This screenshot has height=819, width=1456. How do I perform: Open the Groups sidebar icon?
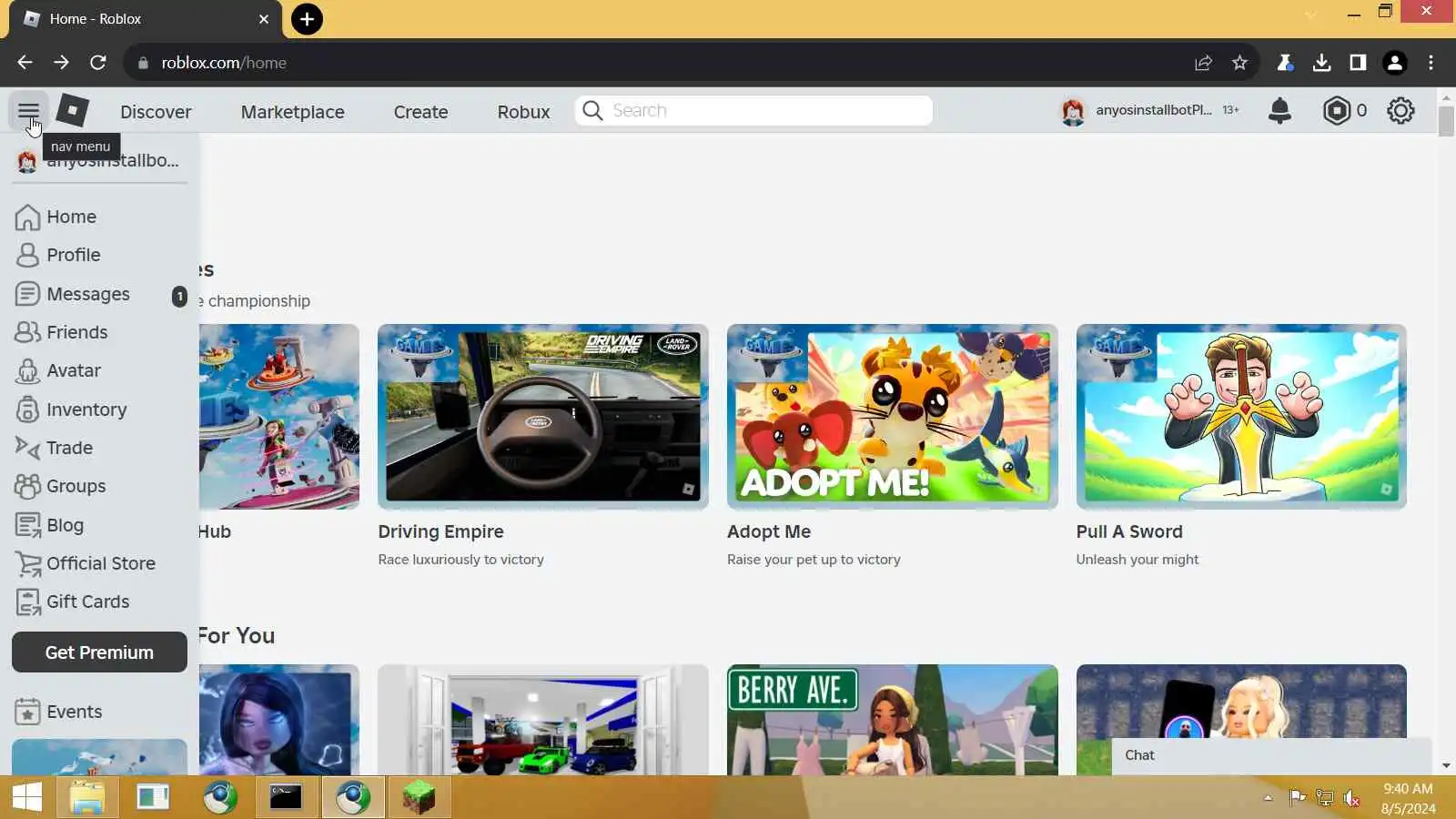(27, 486)
